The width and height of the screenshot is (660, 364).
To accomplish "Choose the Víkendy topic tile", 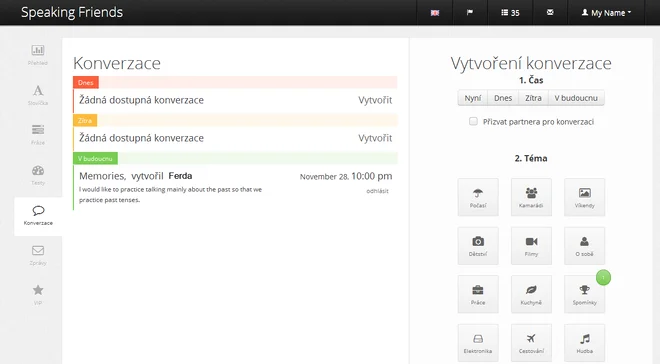I will coord(585,197).
